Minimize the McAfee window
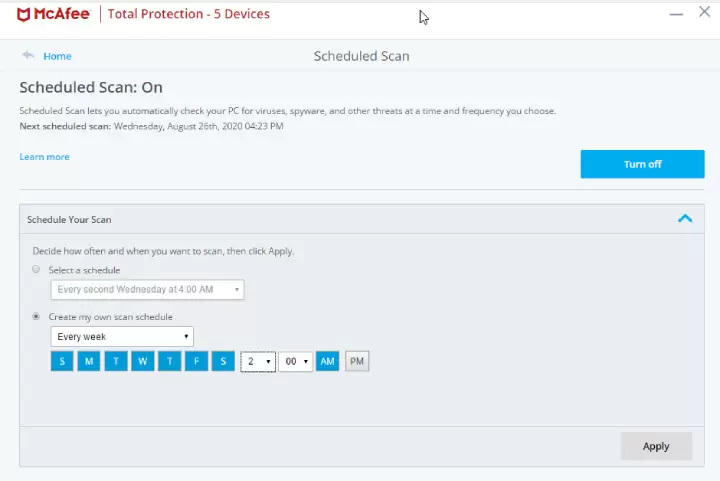720x481 pixels. tap(676, 15)
